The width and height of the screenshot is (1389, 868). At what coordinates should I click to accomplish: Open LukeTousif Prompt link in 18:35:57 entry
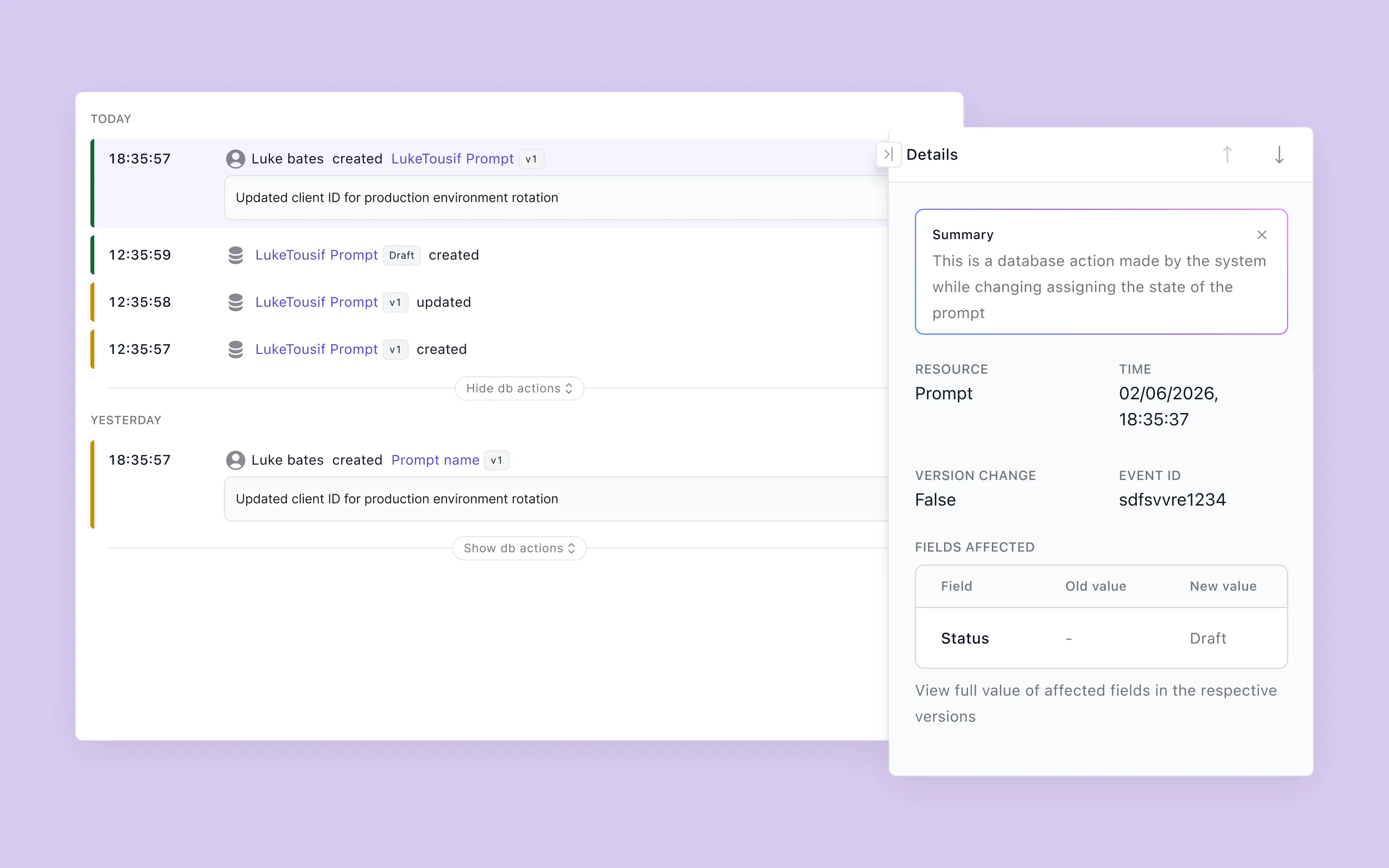(x=452, y=159)
